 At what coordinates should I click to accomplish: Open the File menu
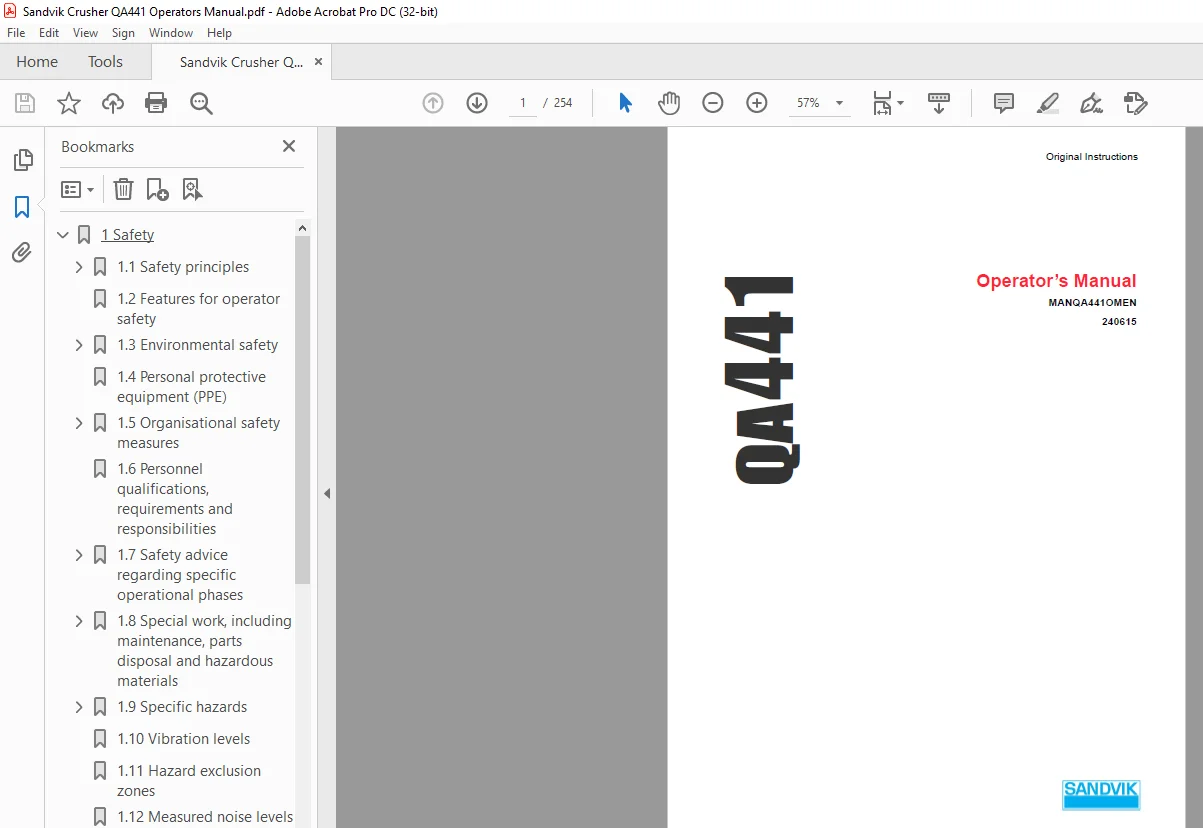tap(16, 33)
